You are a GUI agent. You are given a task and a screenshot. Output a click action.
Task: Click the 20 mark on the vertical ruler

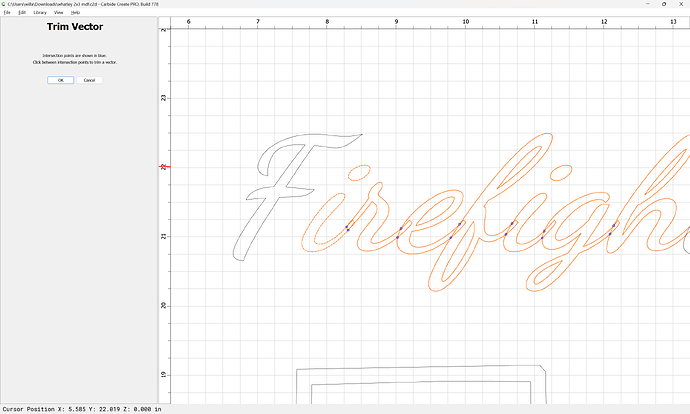coord(164,305)
